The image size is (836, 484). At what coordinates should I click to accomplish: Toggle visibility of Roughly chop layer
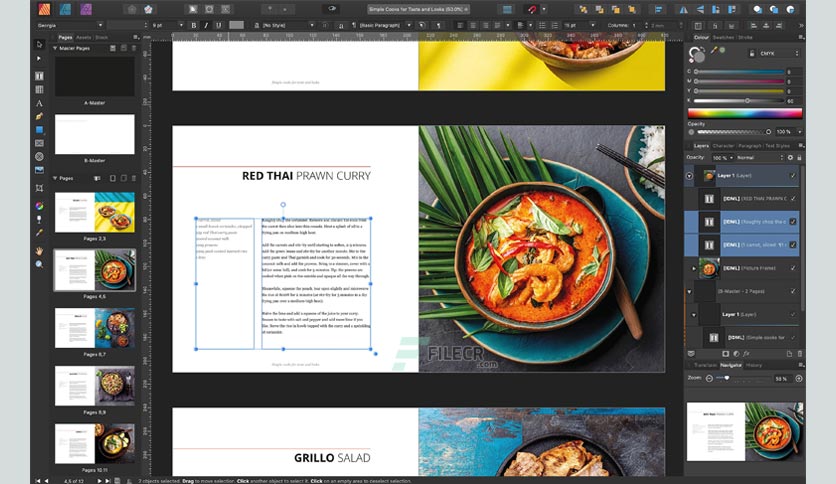(x=793, y=222)
